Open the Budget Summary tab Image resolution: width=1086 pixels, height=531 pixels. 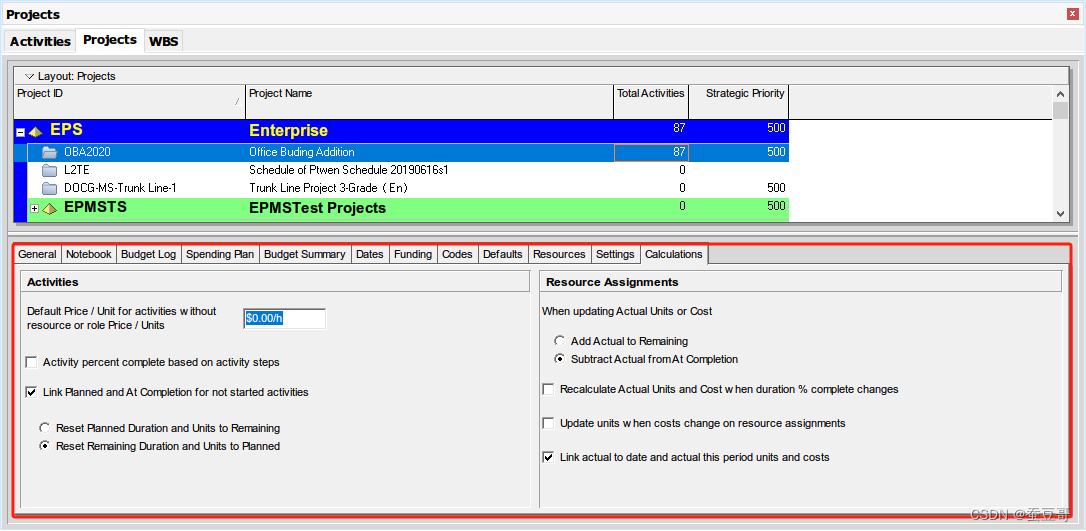(305, 254)
